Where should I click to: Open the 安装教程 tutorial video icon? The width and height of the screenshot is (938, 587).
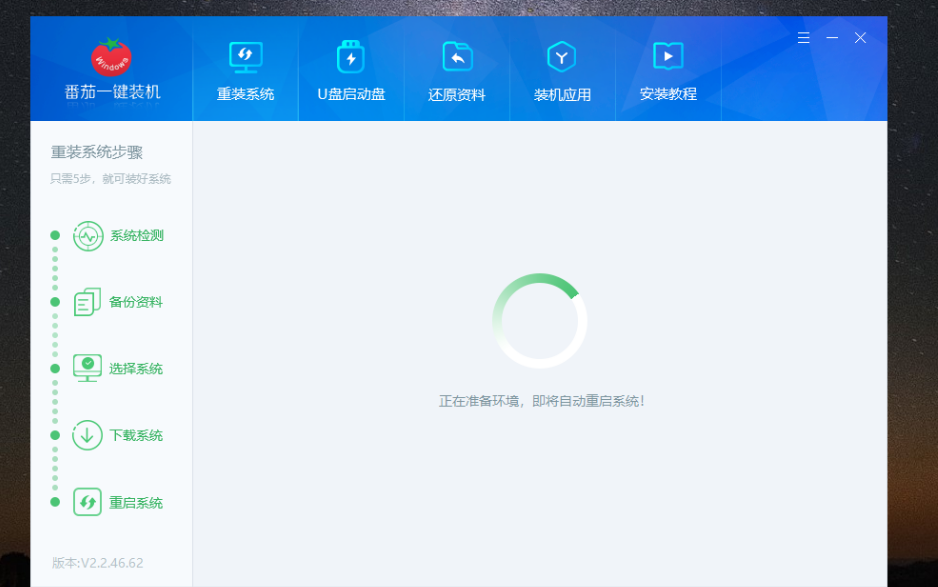coord(668,56)
